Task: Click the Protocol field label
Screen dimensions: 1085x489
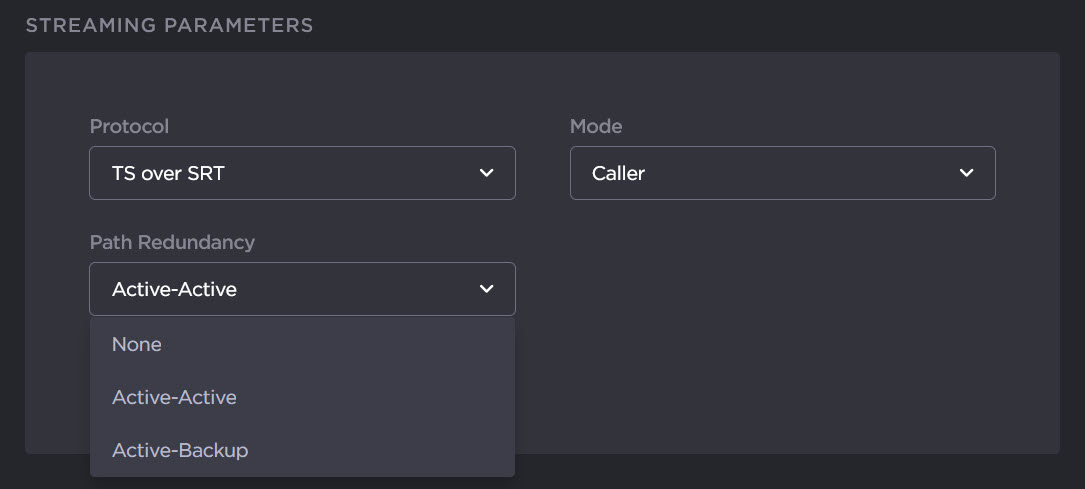Action: click(129, 127)
